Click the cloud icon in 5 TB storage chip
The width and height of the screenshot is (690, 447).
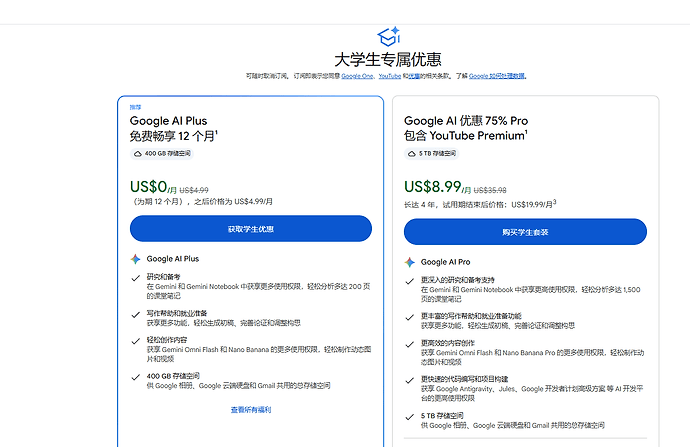tap(412, 154)
